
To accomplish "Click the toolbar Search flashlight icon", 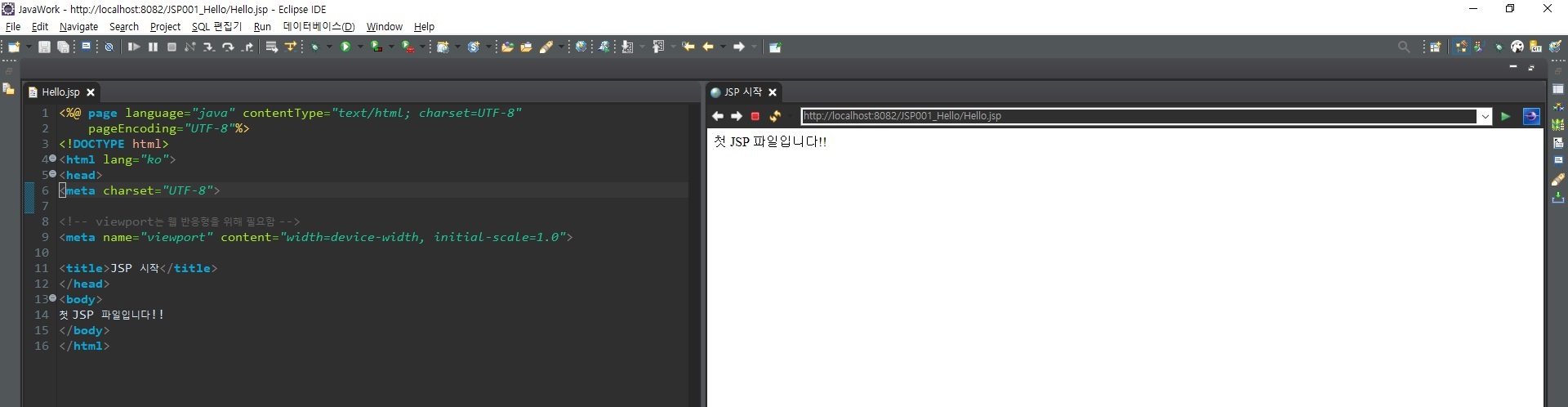I will click(546, 47).
